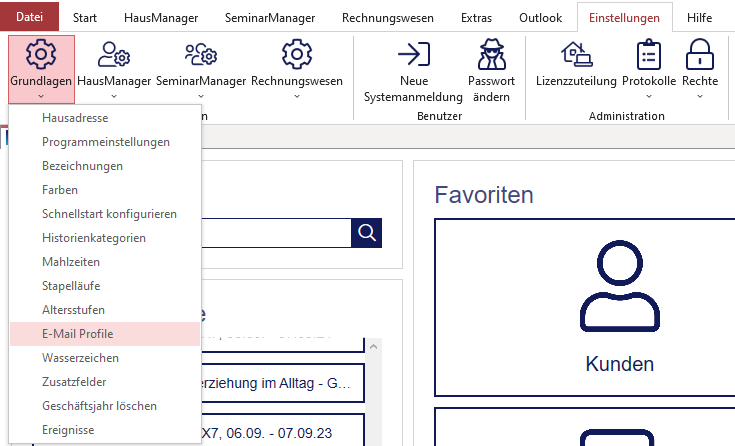Open the HausManager settings icon
735x446 pixels.
pos(114,54)
